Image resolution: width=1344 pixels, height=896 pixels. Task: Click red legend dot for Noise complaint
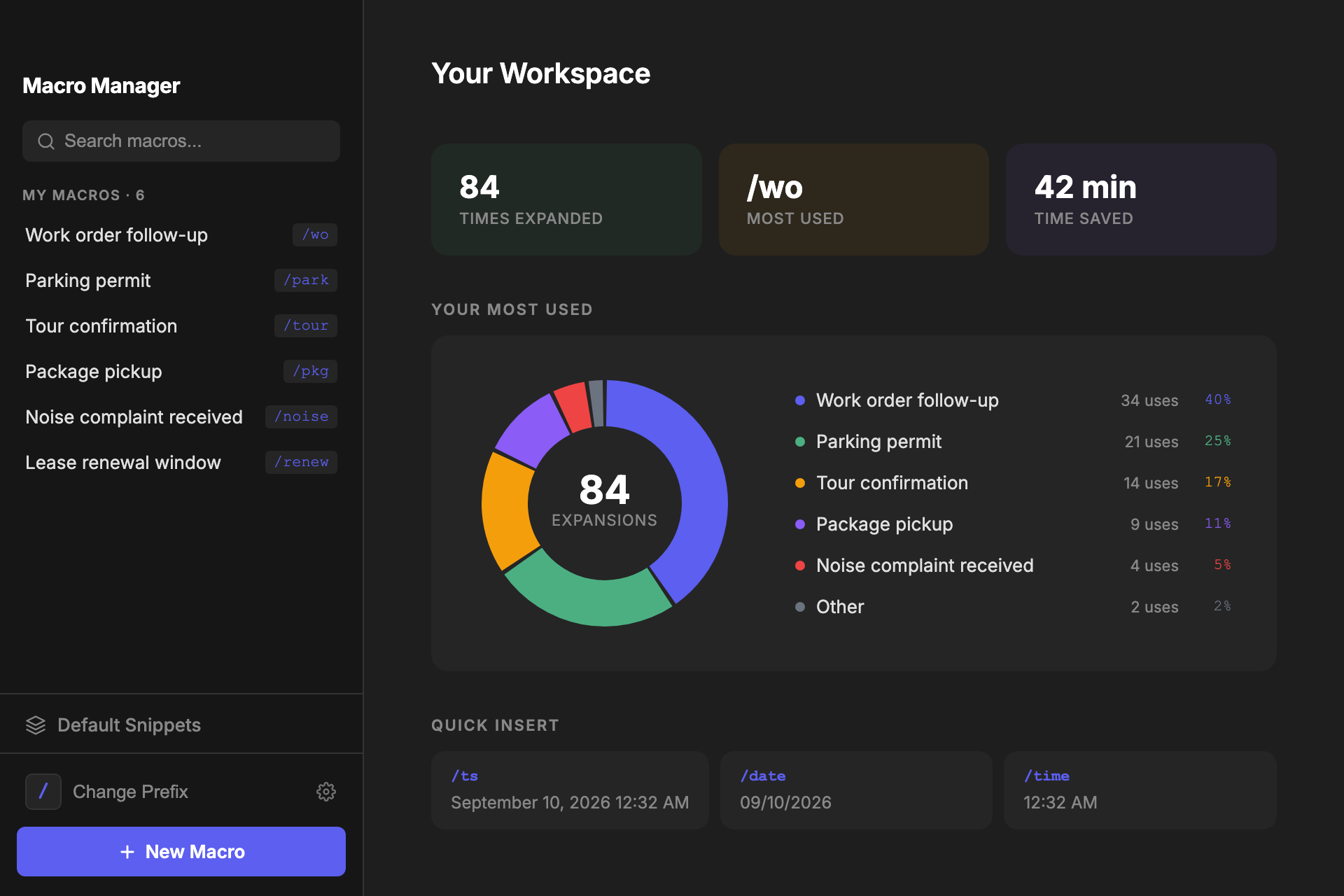click(800, 566)
